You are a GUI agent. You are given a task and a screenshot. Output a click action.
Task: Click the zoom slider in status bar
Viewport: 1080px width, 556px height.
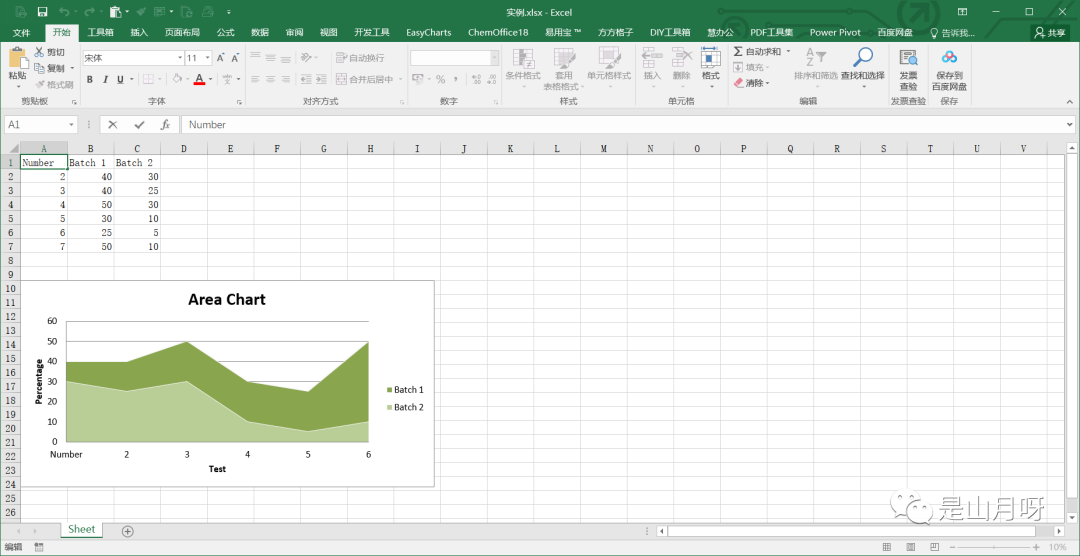[x=993, y=547]
